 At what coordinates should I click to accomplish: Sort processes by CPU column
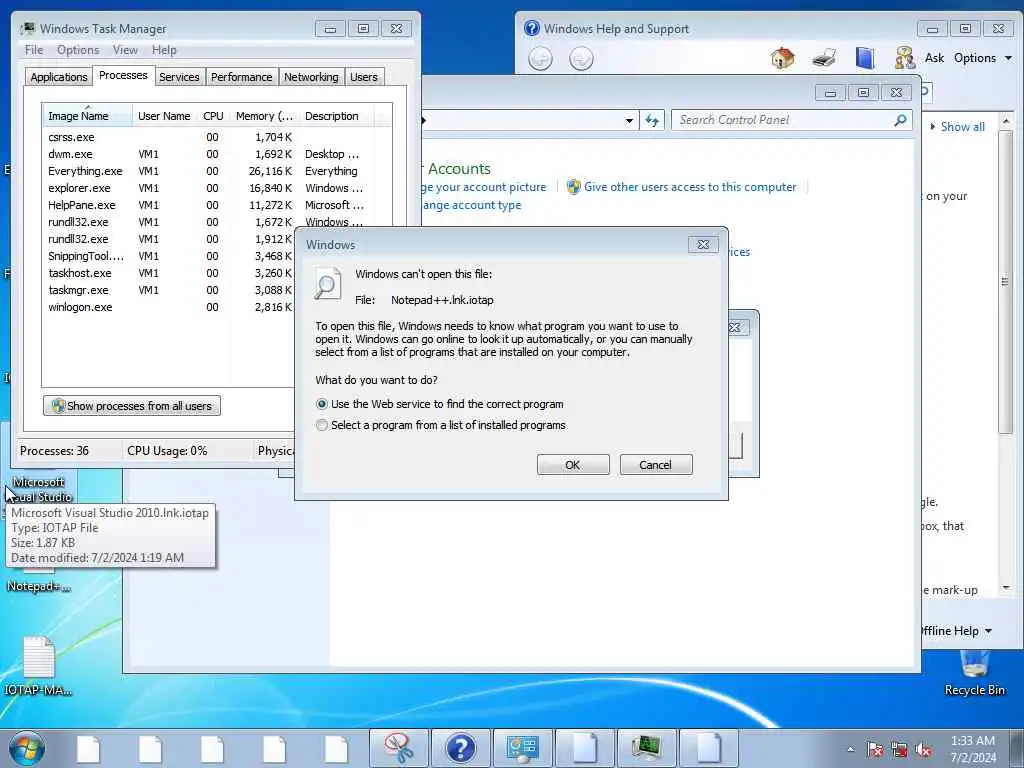click(x=213, y=116)
